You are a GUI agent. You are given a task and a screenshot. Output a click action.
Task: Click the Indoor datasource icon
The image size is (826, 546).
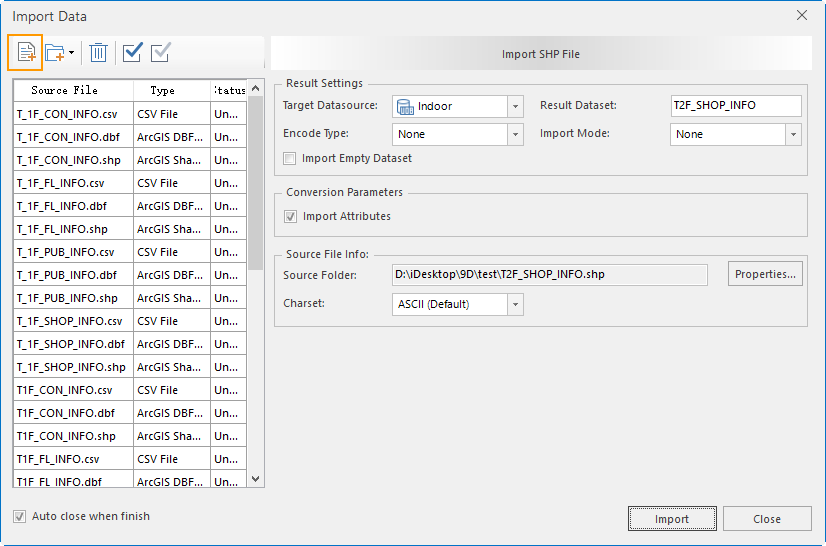(404, 106)
